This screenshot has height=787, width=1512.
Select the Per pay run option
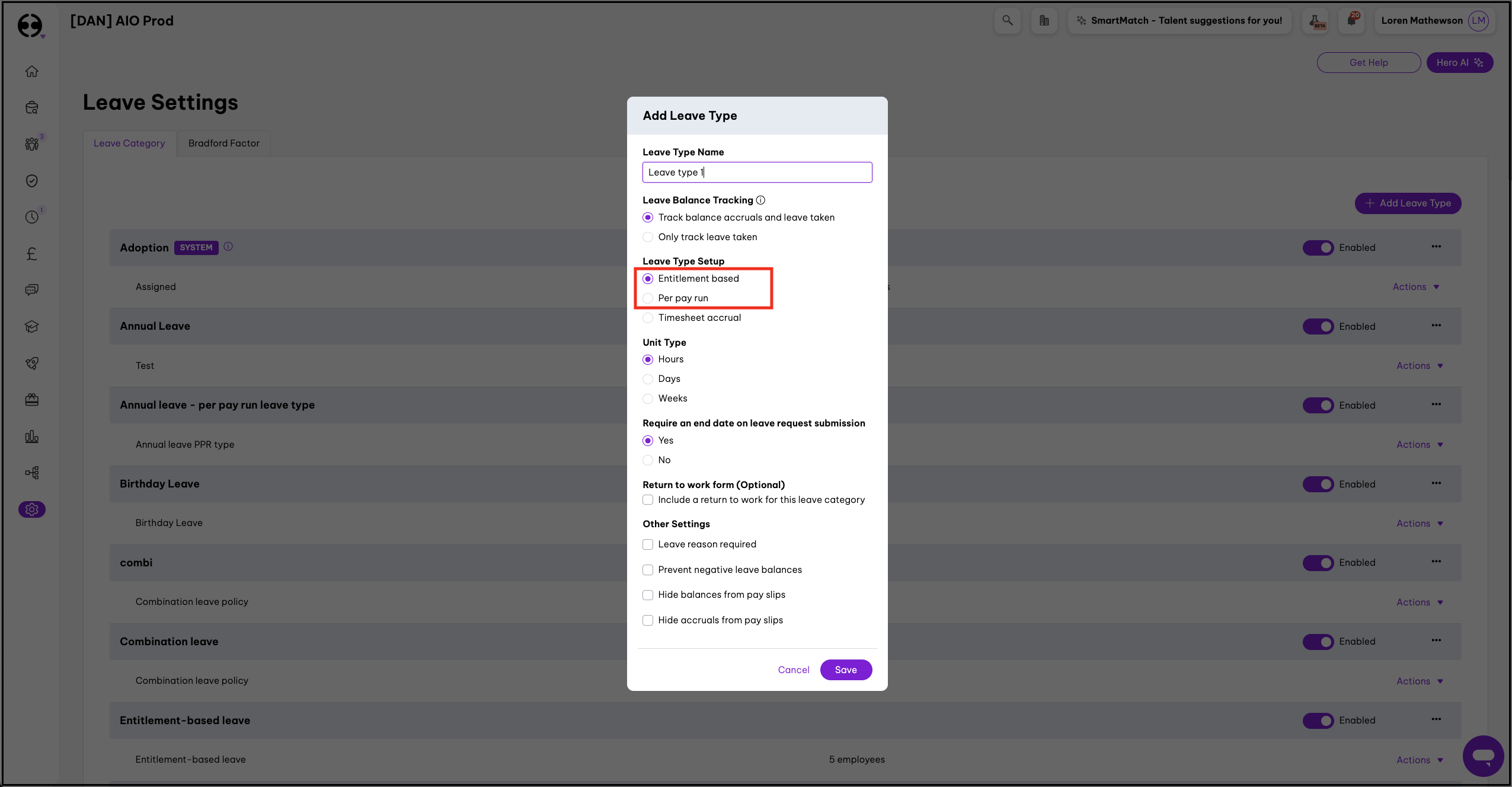point(648,298)
